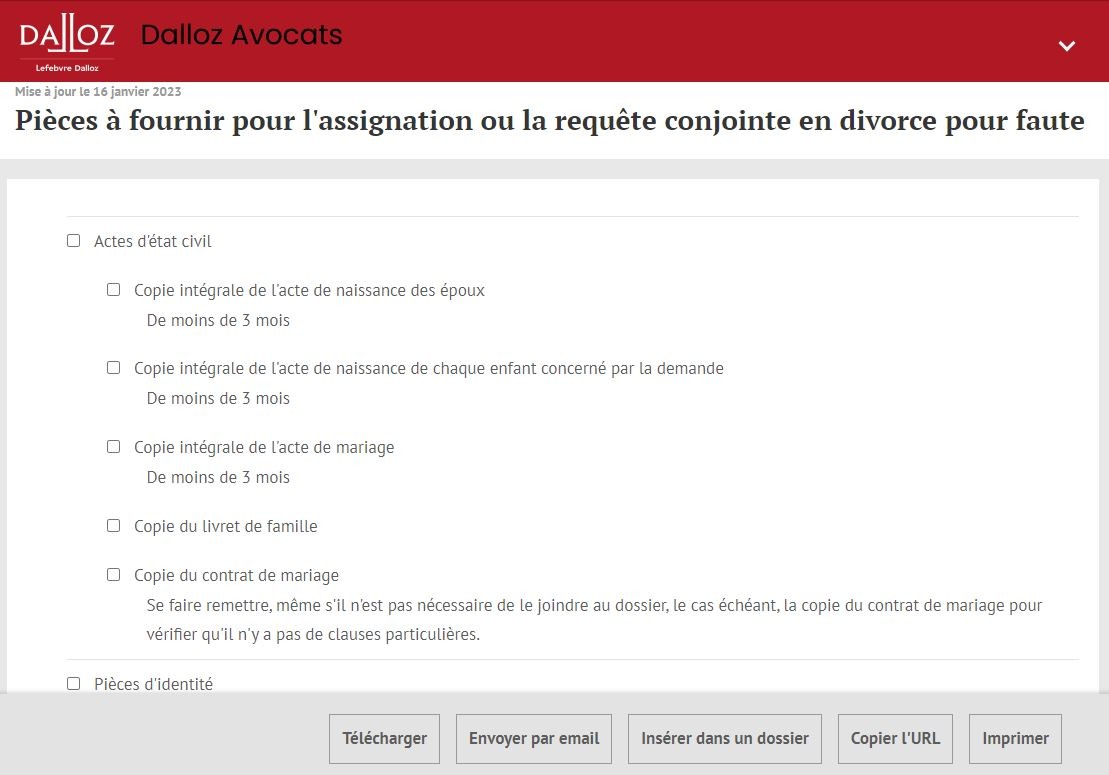This screenshot has height=775, width=1109.
Task: Click the Envoyer par email button
Action: [x=534, y=739]
